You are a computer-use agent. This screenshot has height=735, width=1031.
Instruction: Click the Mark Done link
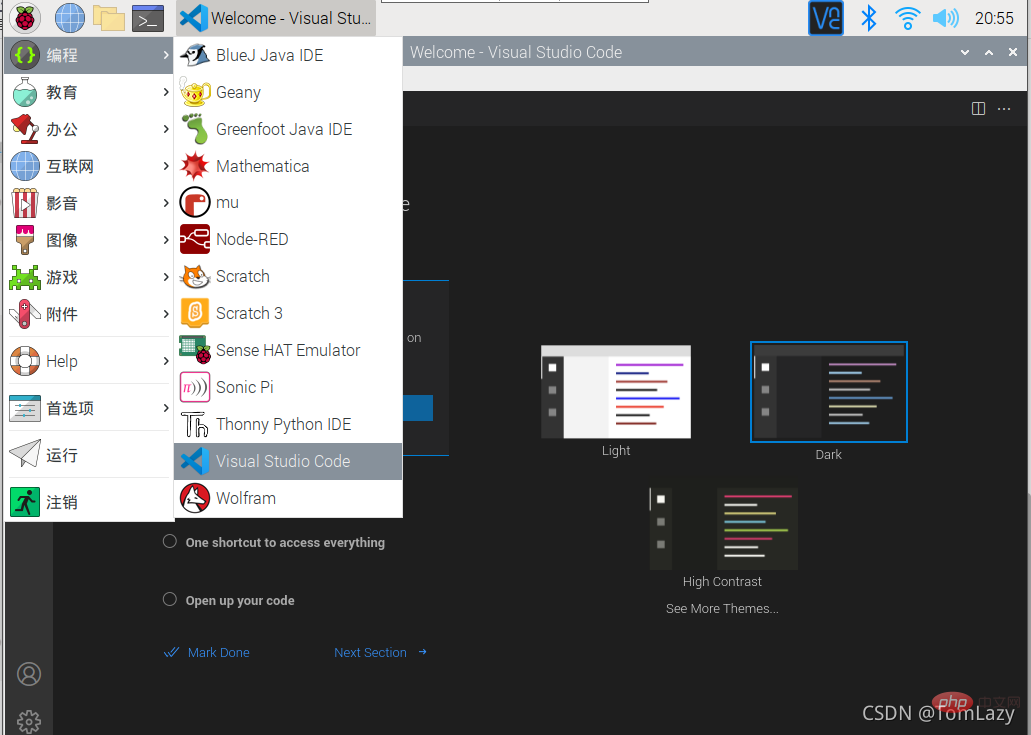point(218,653)
